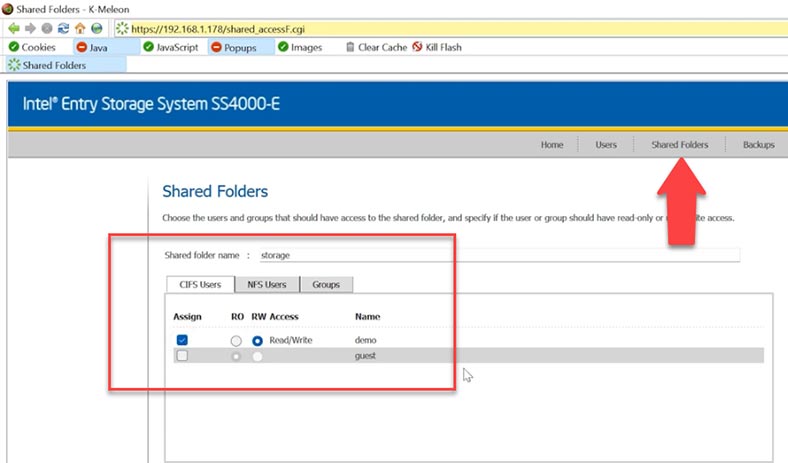The width and height of the screenshot is (788, 463).
Task: Check Assign checkbox for guest
Action: [182, 355]
